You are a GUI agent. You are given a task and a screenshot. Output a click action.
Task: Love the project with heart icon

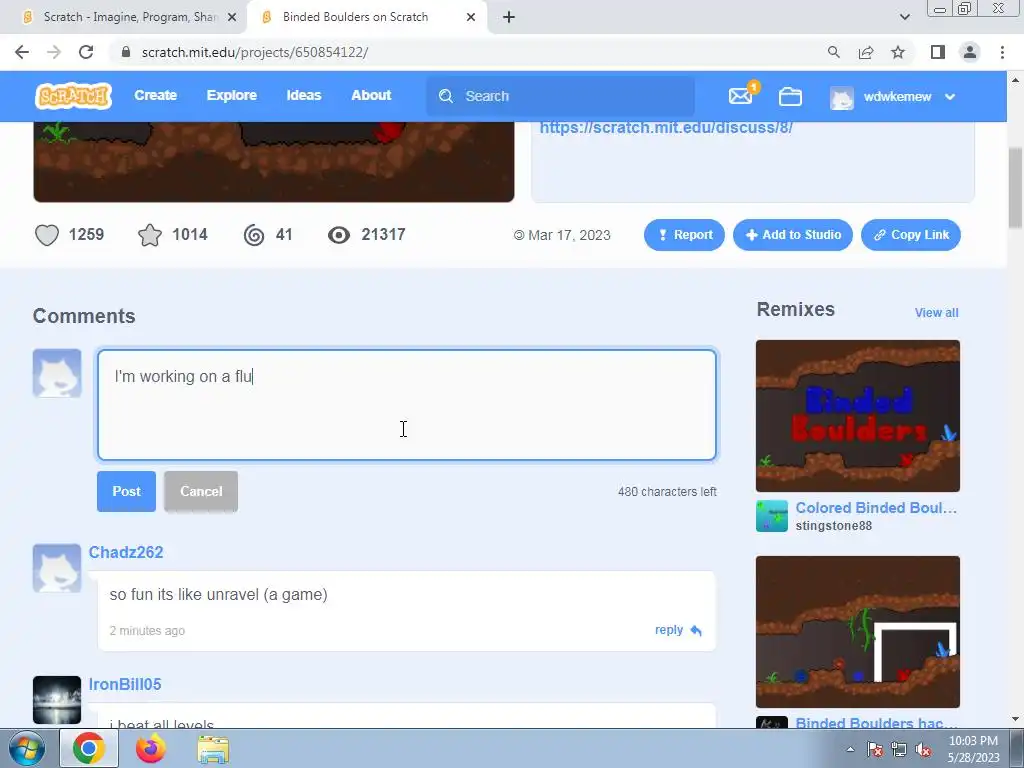pyautogui.click(x=47, y=235)
